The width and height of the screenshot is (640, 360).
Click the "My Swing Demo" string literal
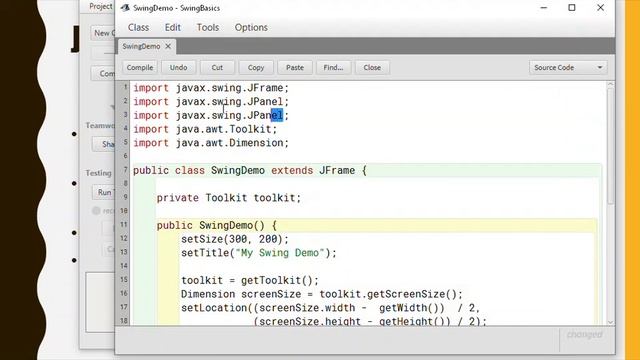[x=280, y=253]
